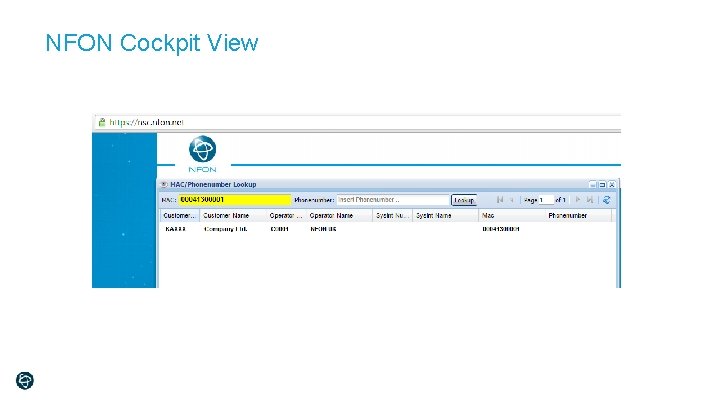Click the page number field
The image size is (720, 405).
(x=546, y=200)
